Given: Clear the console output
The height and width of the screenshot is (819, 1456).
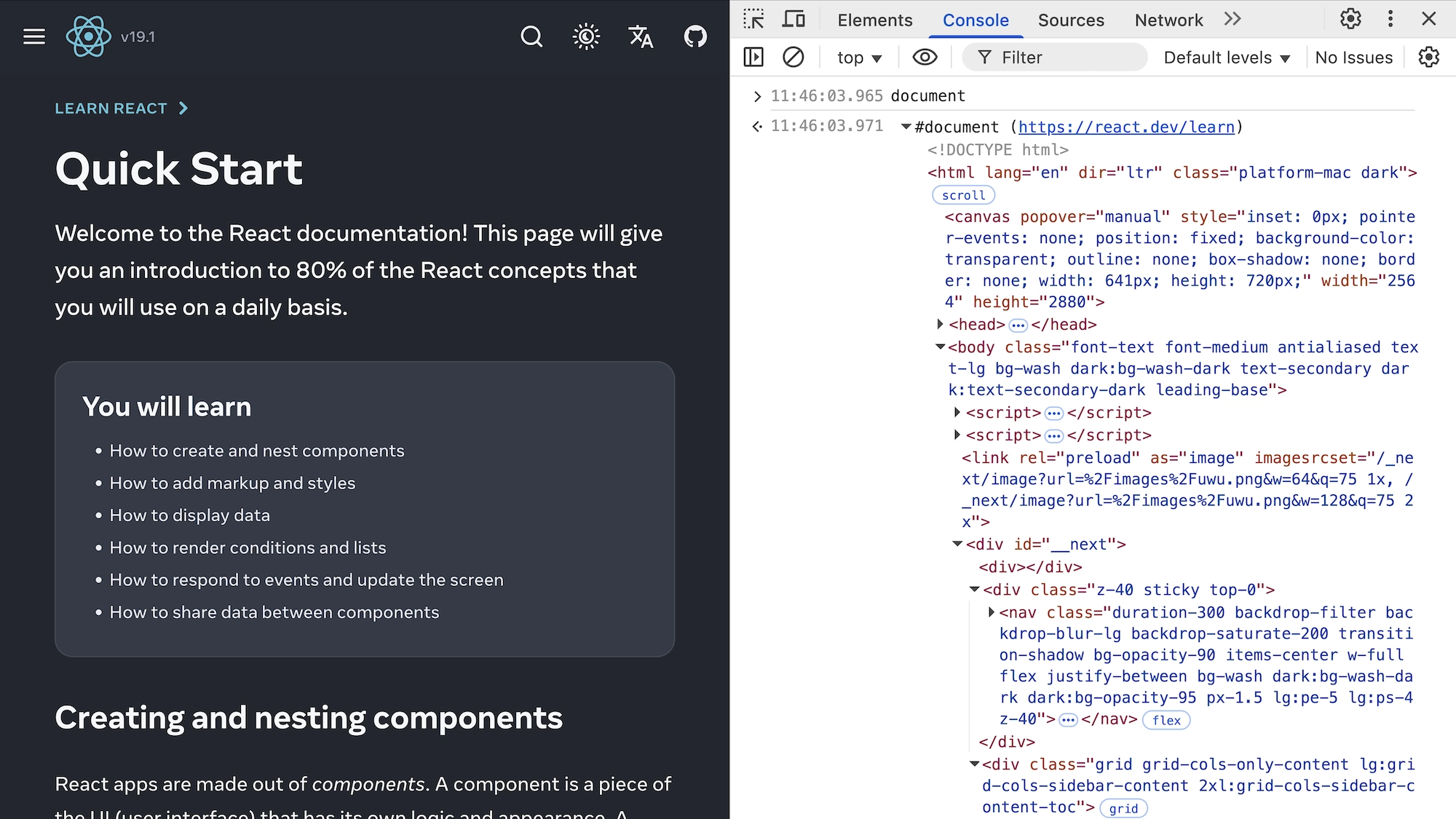Looking at the screenshot, I should click(x=793, y=57).
